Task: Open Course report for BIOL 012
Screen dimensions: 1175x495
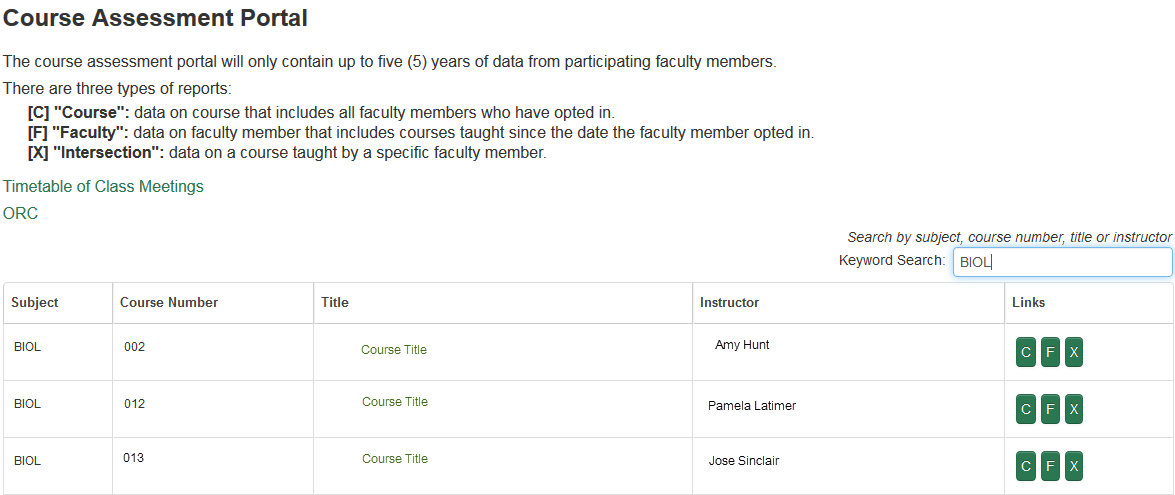Action: (1025, 409)
